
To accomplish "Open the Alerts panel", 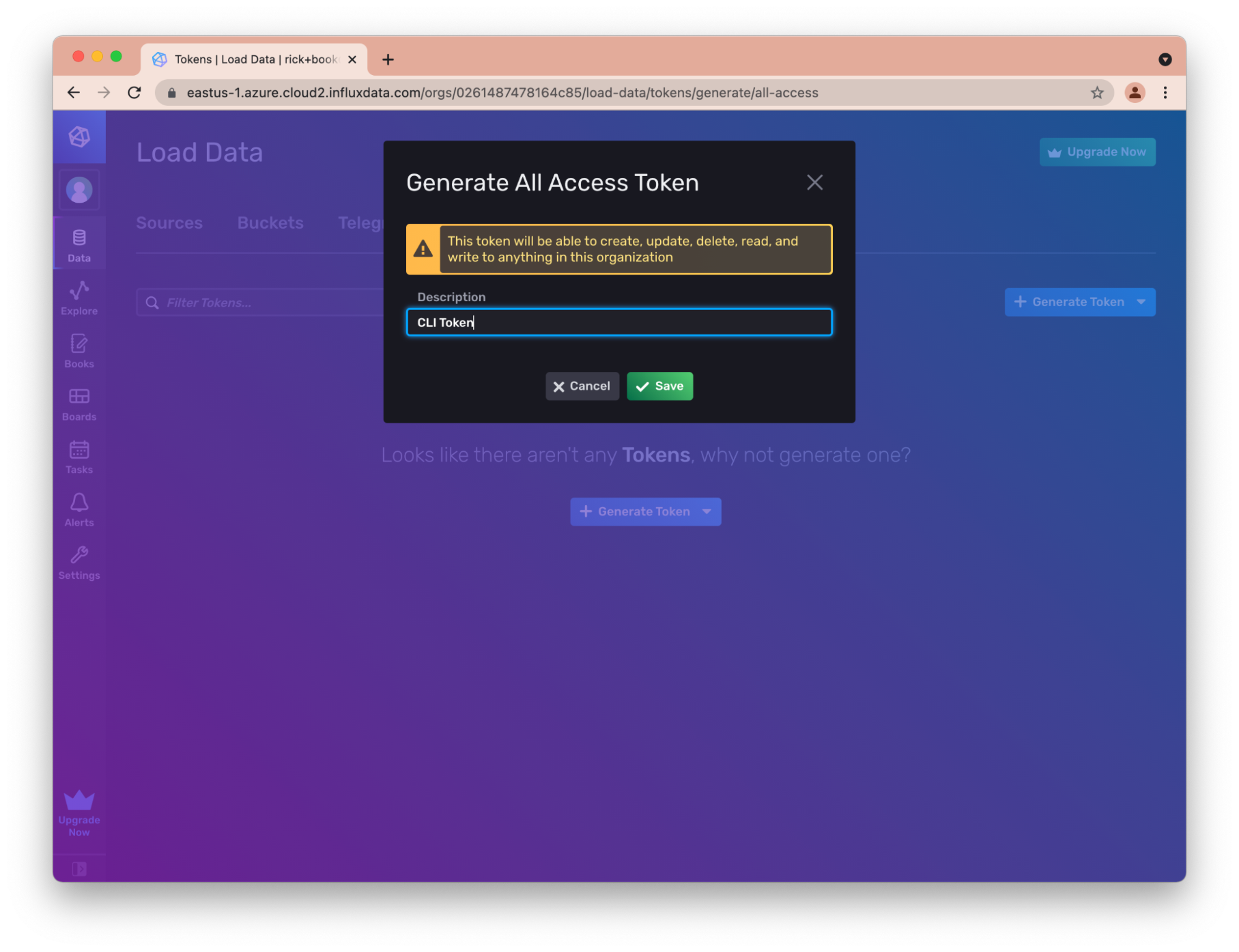I will point(79,509).
